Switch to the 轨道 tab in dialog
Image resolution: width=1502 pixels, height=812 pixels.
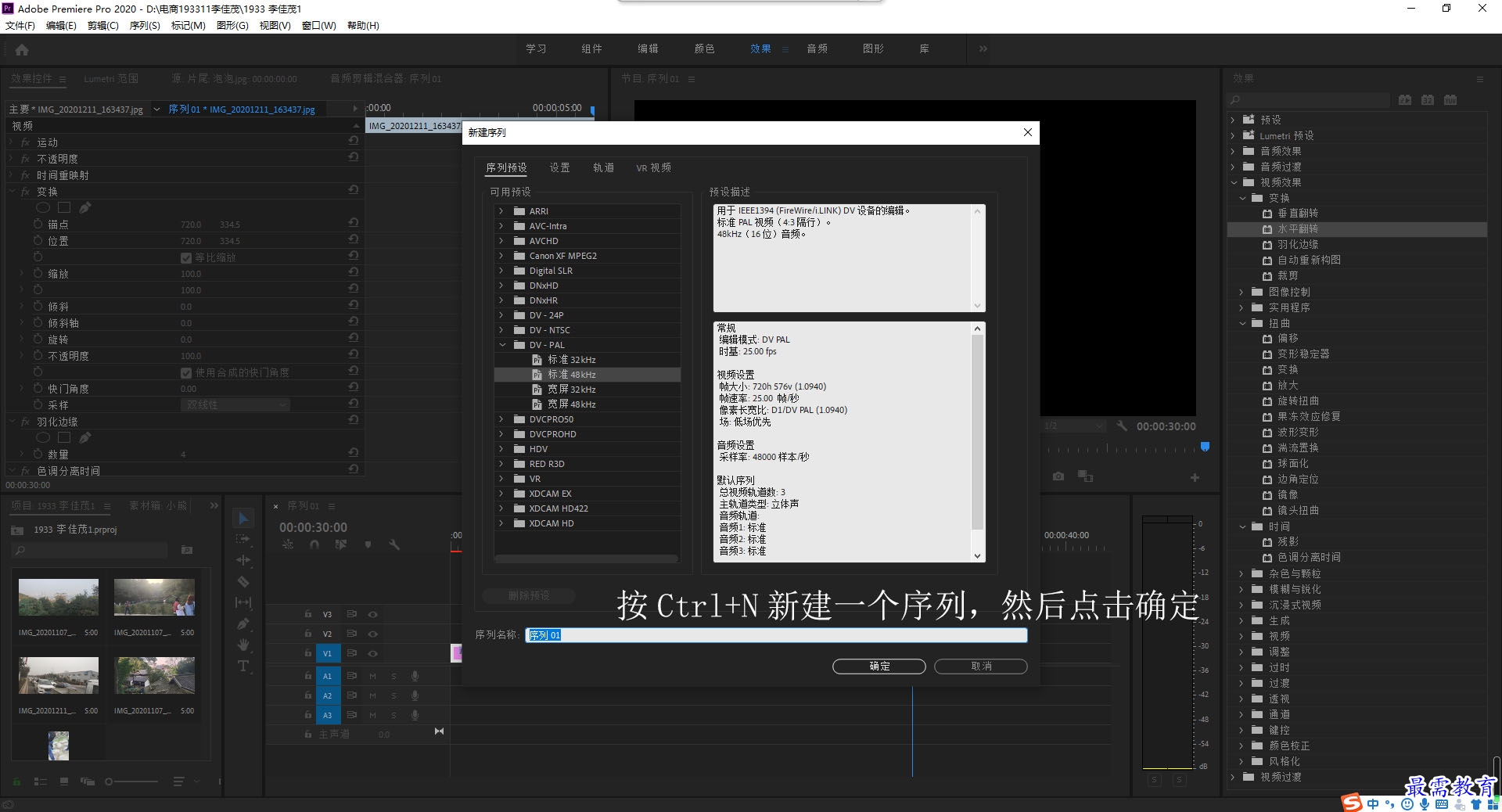pos(603,167)
